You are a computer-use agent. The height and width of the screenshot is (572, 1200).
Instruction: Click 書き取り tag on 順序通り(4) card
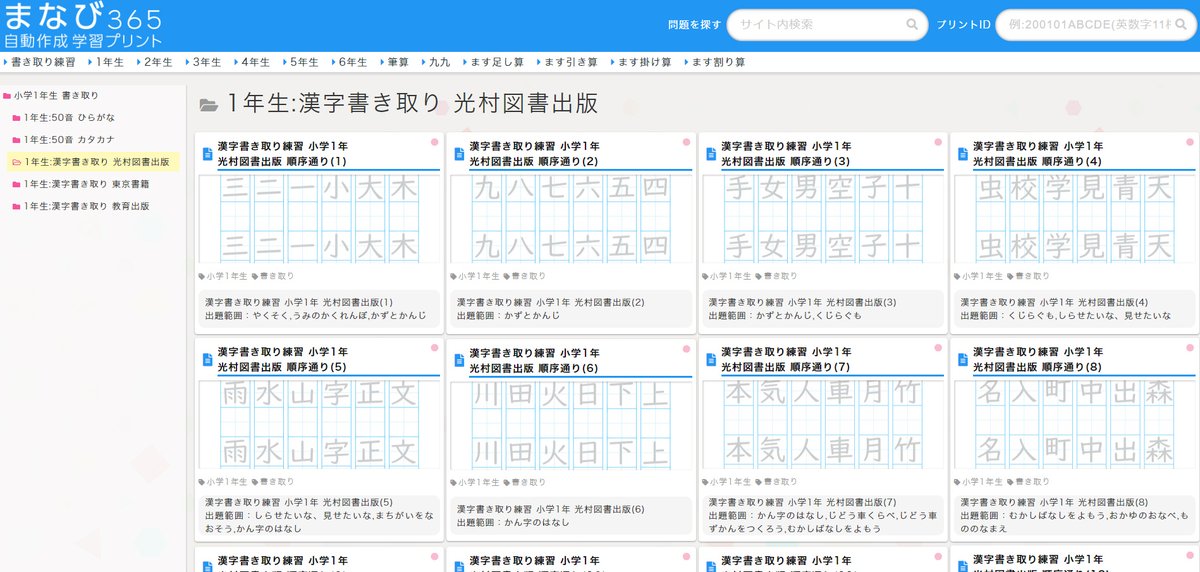tap(1027, 276)
